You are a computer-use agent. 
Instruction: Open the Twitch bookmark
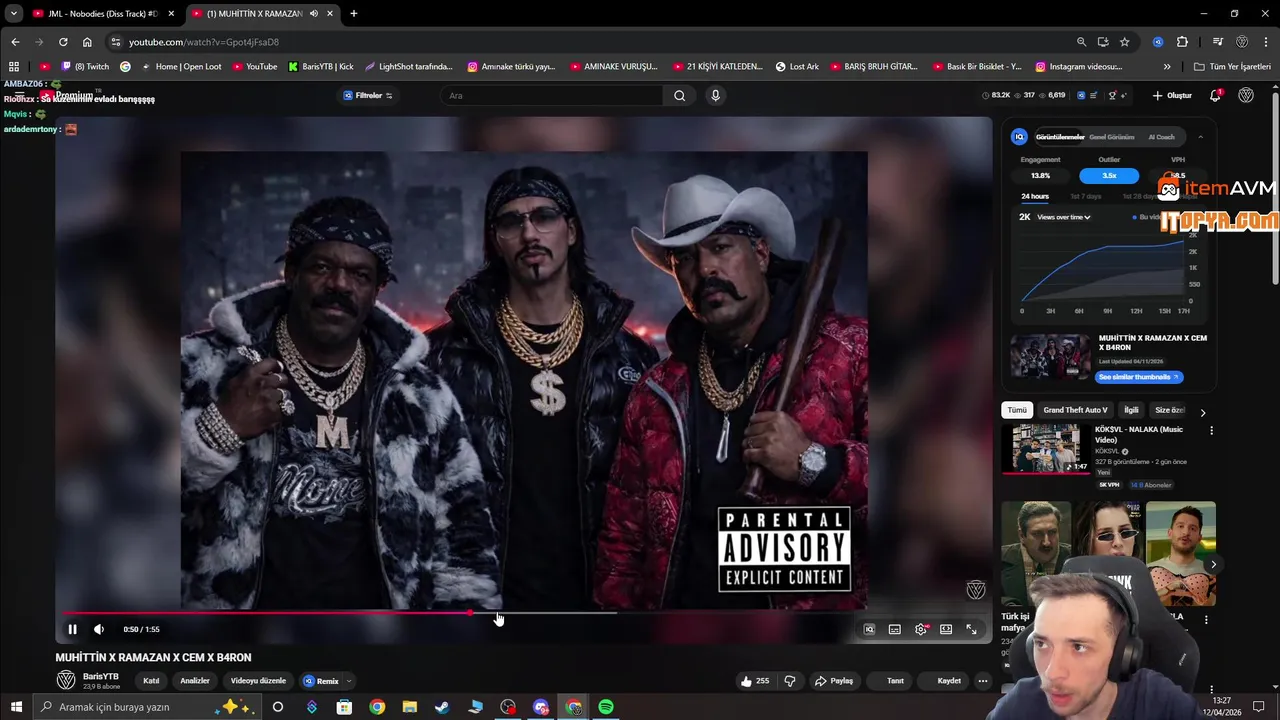85,67
